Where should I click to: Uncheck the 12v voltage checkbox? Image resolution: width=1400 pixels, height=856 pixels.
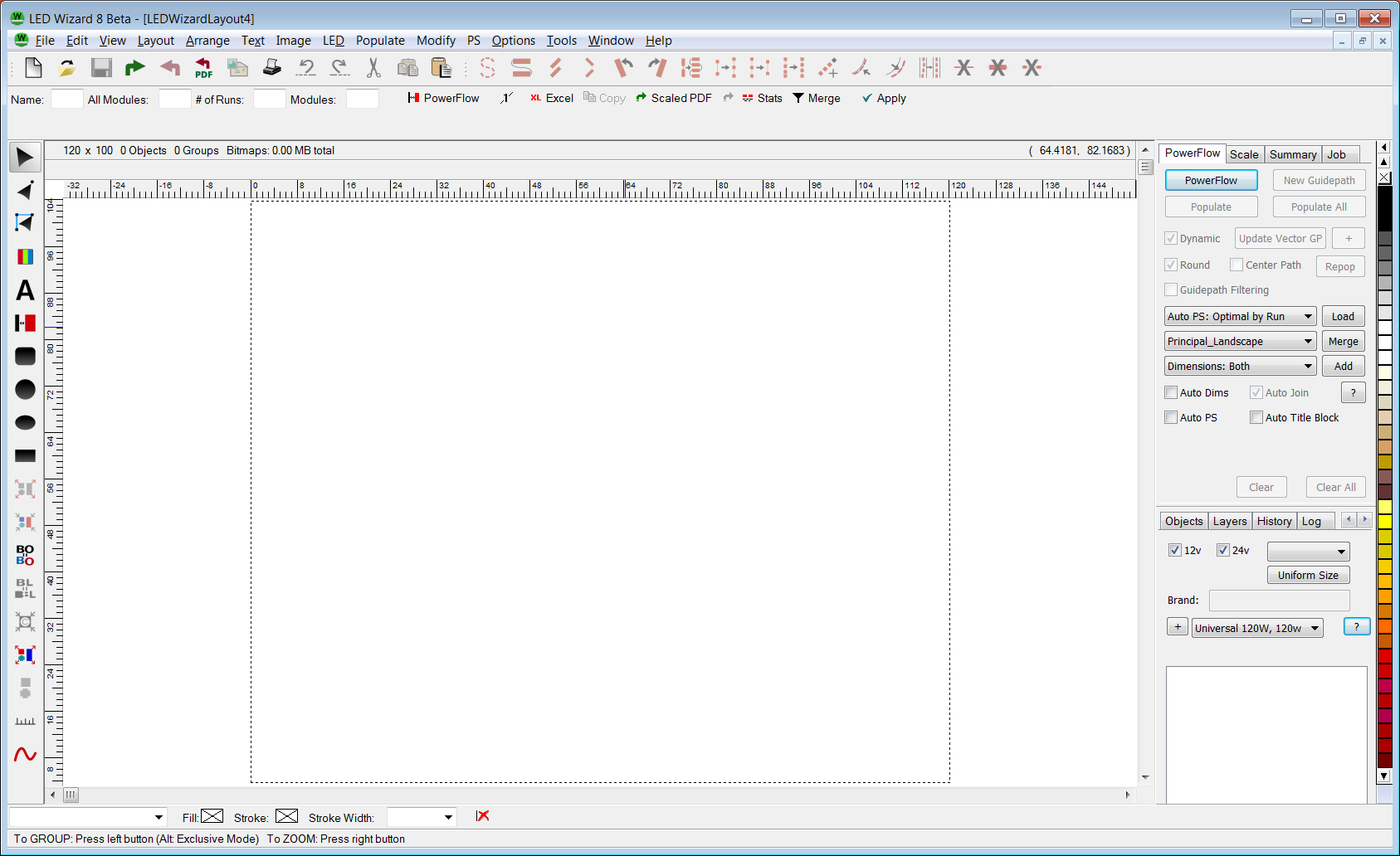click(x=1174, y=550)
